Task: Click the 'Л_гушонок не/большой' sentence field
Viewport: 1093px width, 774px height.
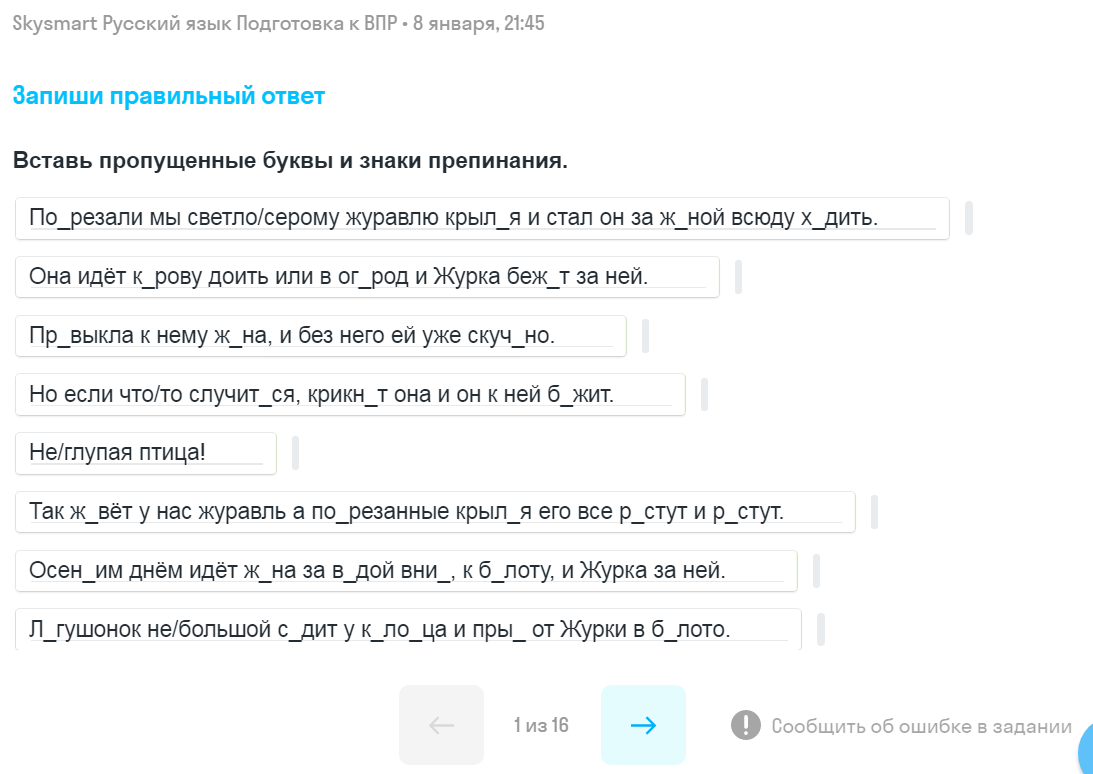Action: pos(408,629)
